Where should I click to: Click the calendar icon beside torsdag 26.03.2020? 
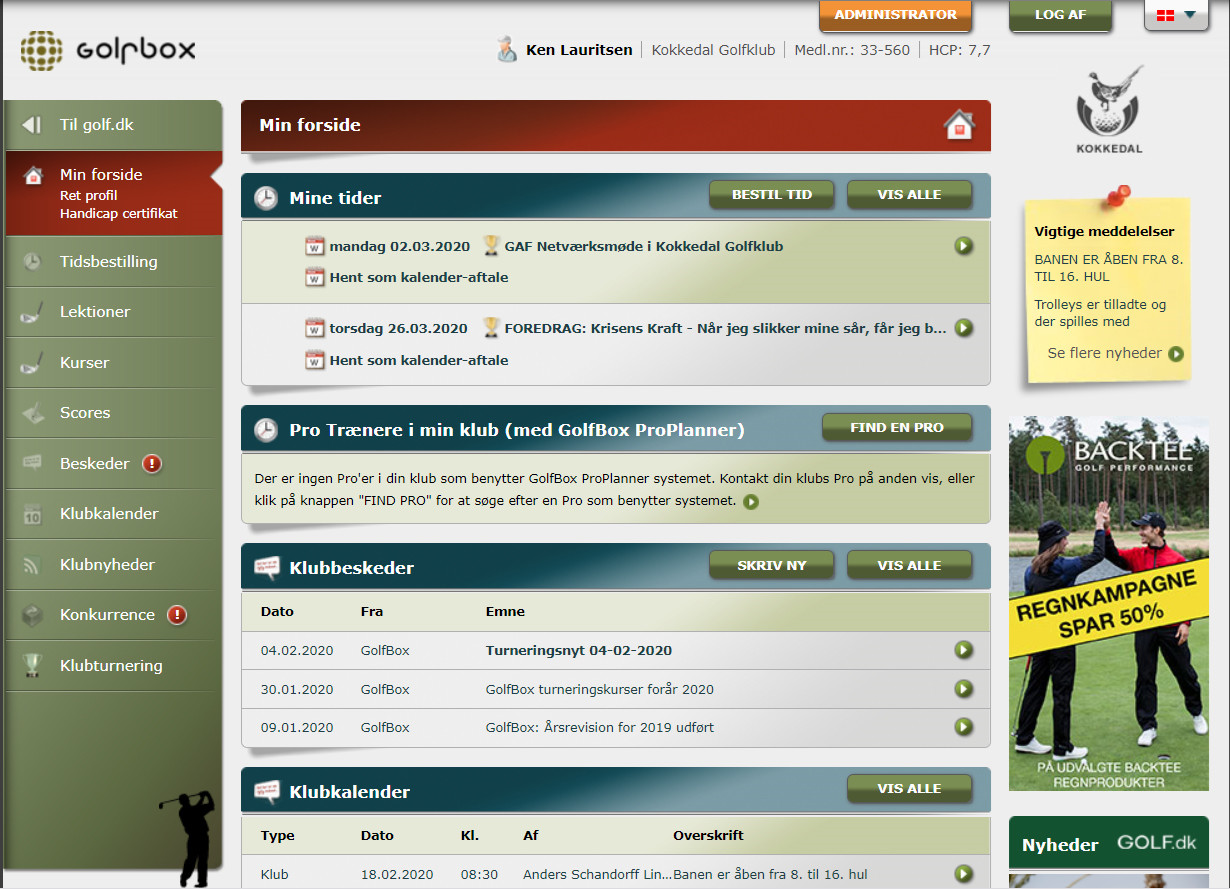315,328
